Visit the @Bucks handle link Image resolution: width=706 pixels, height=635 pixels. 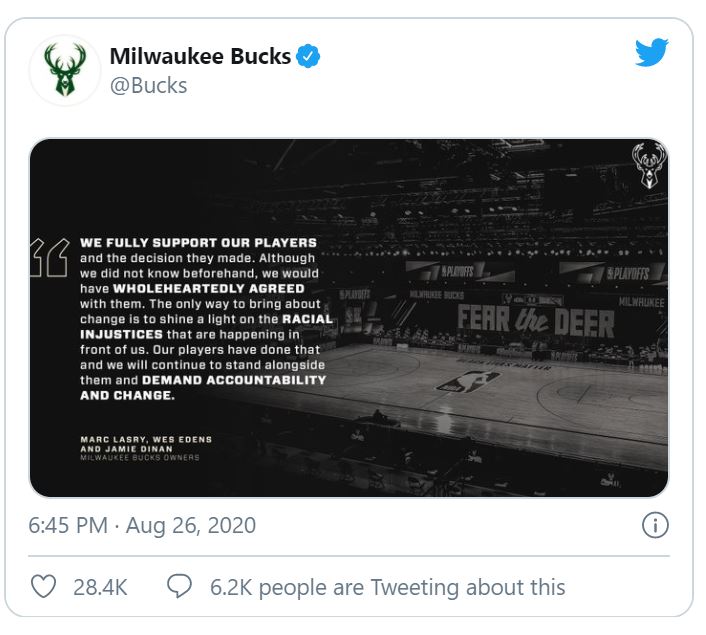coord(149,86)
